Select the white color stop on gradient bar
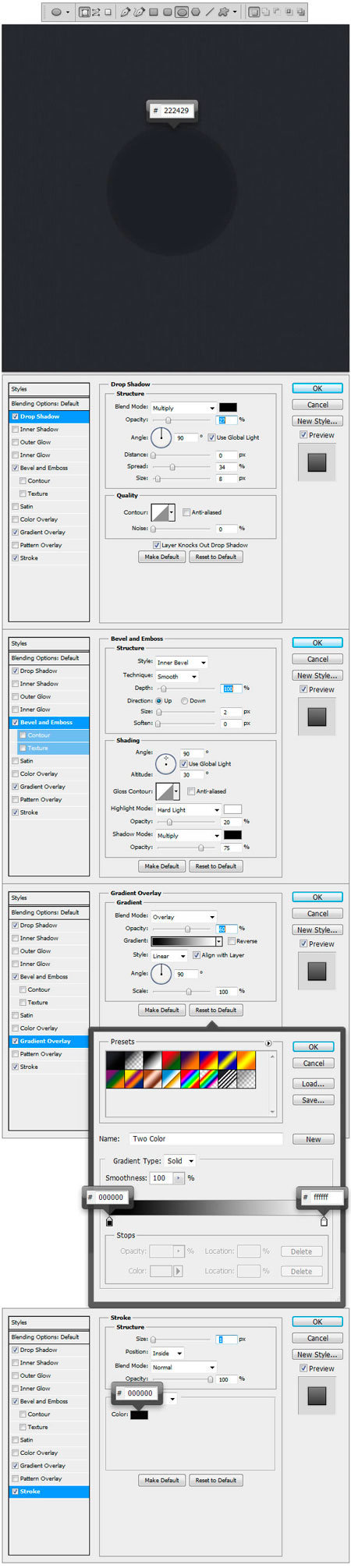The height and width of the screenshot is (1568, 351). coord(324,1222)
